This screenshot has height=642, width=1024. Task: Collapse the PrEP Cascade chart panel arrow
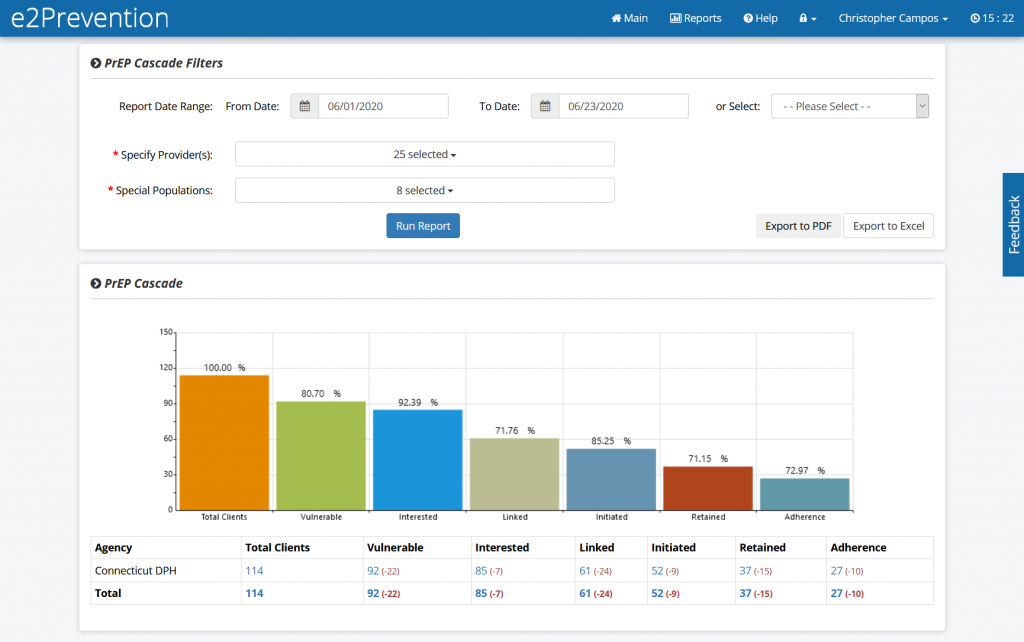pyautogui.click(x=96, y=284)
